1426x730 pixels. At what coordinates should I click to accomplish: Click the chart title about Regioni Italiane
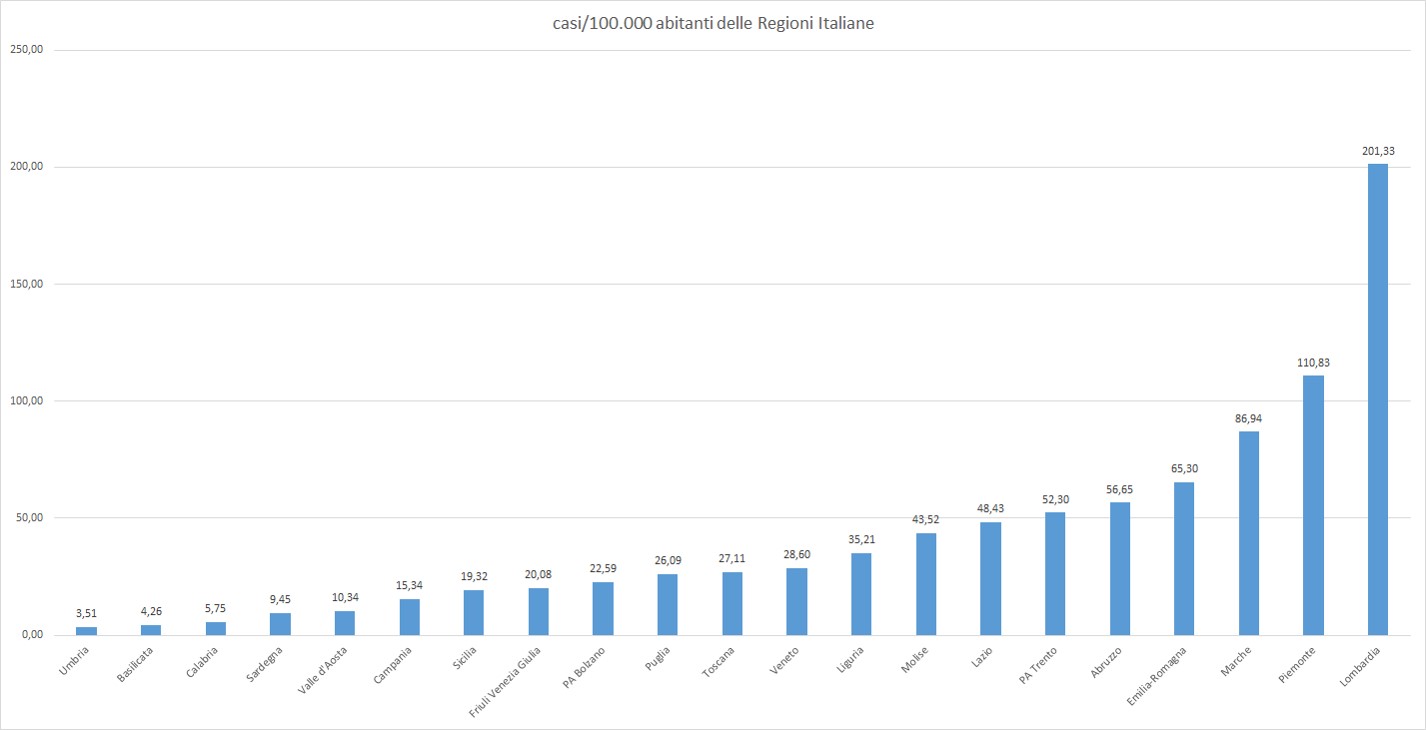[713, 24]
